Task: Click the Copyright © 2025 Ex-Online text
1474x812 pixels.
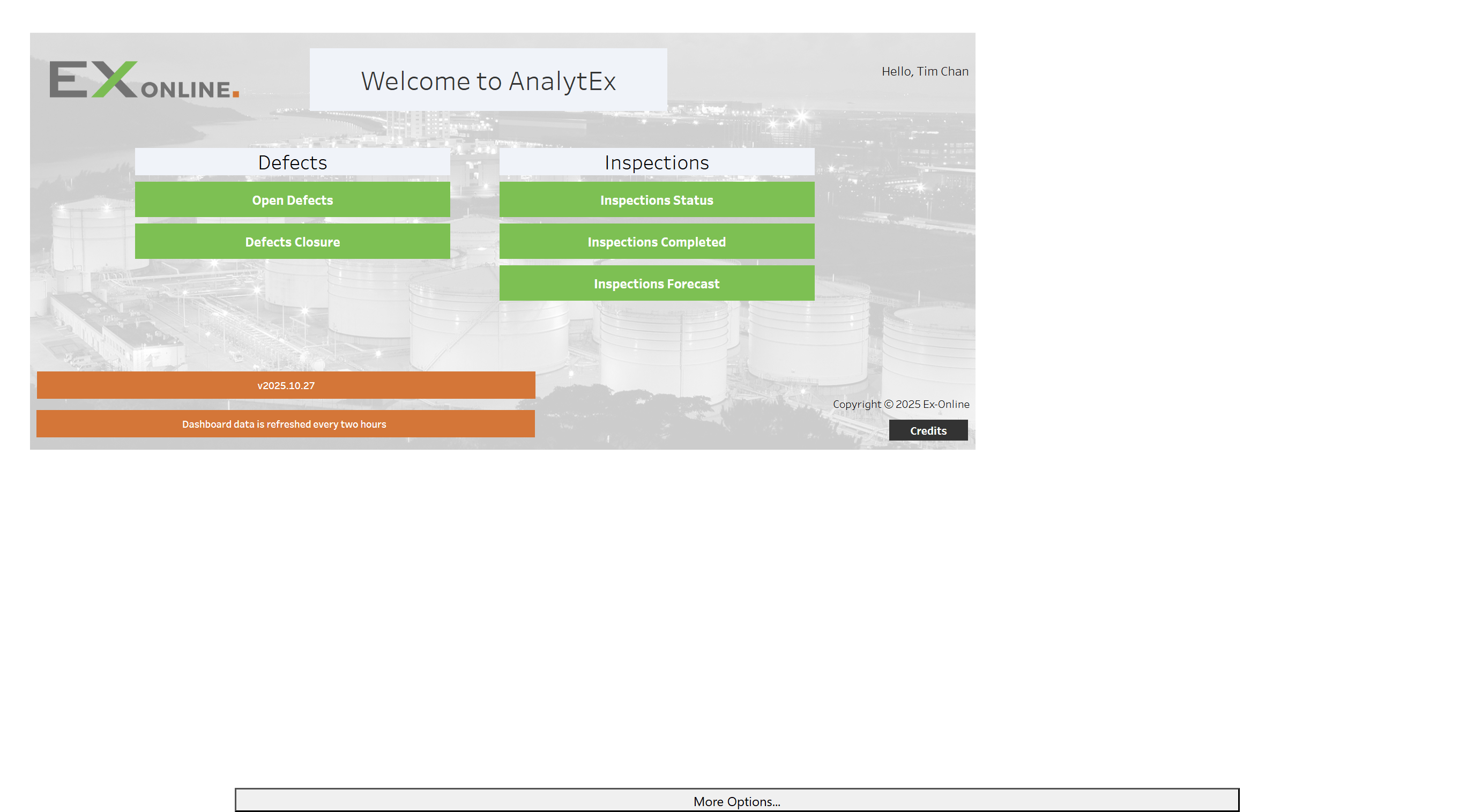Action: [x=900, y=404]
